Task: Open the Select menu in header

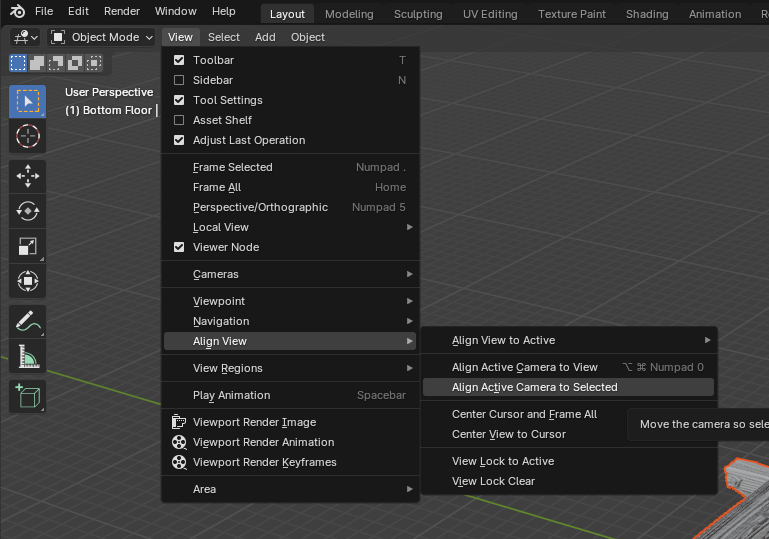Action: click(223, 37)
